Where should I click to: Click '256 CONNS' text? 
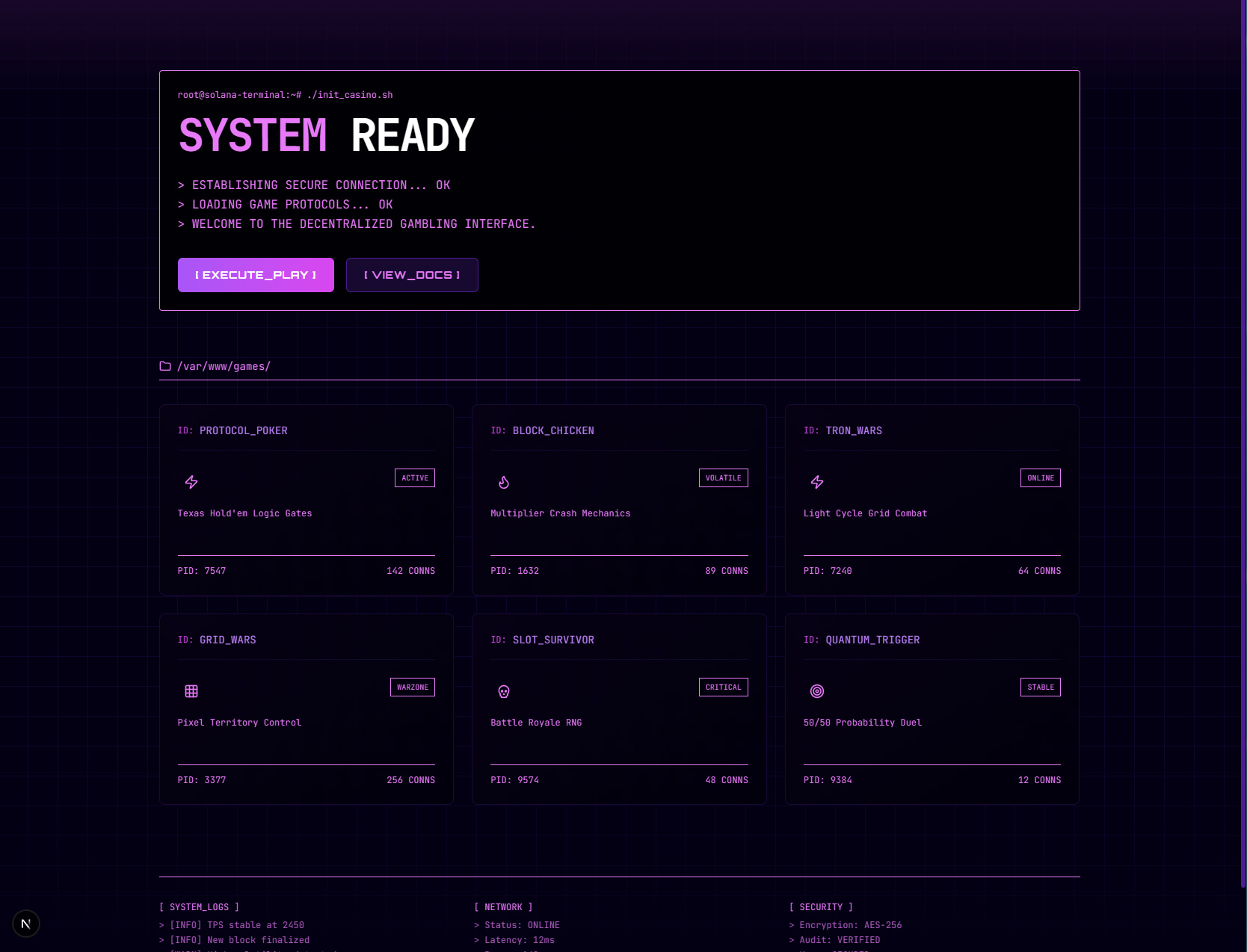click(410, 780)
